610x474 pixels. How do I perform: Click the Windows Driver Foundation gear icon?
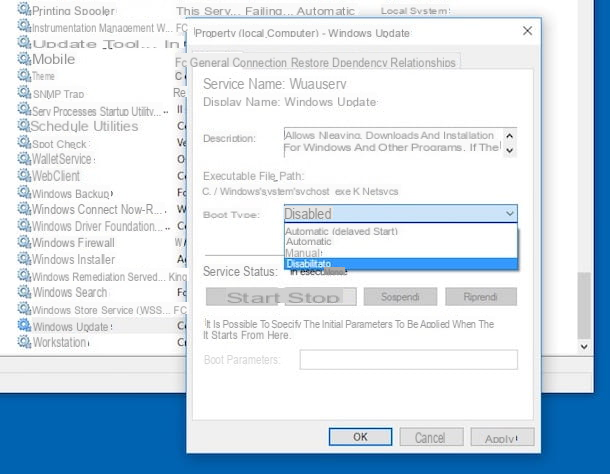click(x=24, y=225)
